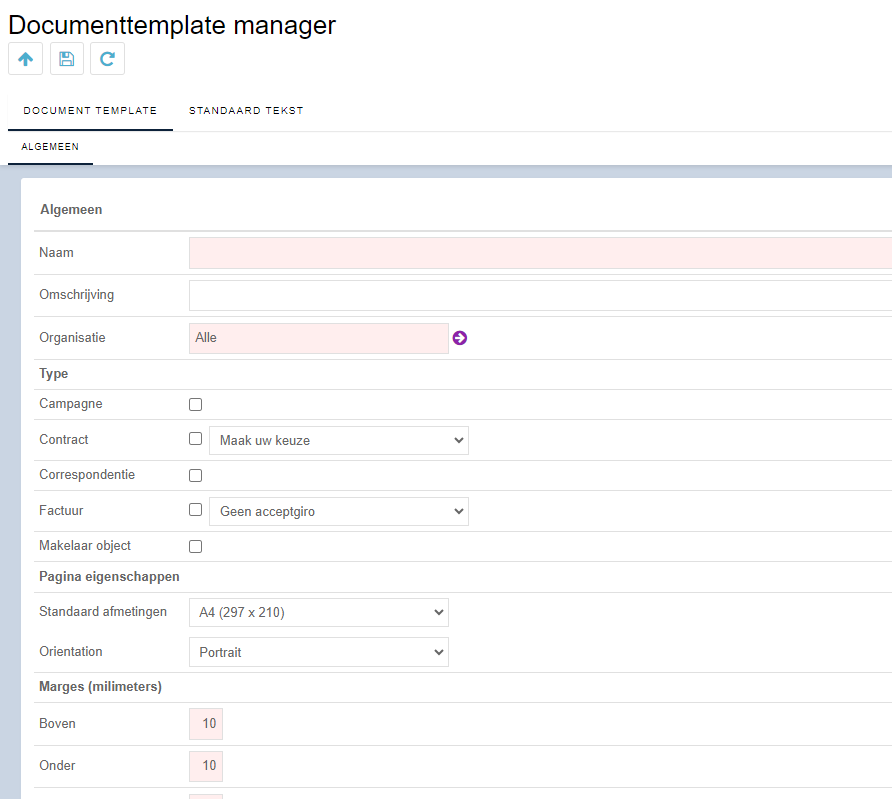The height and width of the screenshot is (799, 892).
Task: Click the refresh icon in toolbar
Action: click(x=108, y=59)
